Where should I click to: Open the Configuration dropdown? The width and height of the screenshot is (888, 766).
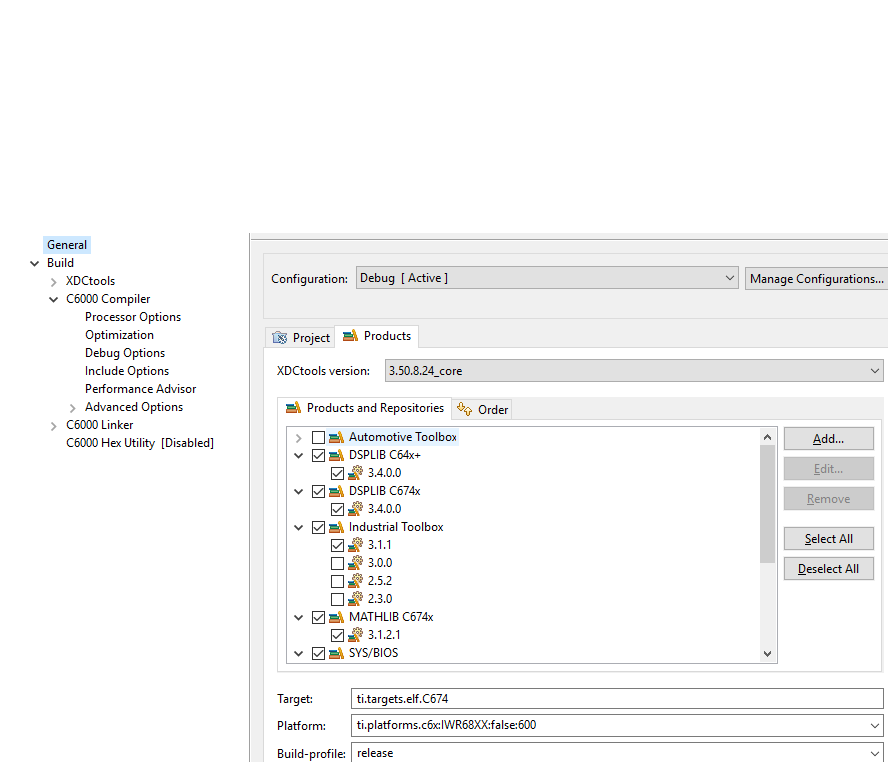pos(547,278)
